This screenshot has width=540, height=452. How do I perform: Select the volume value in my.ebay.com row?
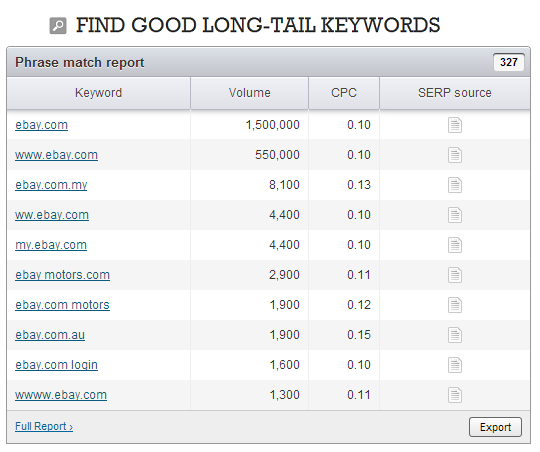click(x=284, y=245)
